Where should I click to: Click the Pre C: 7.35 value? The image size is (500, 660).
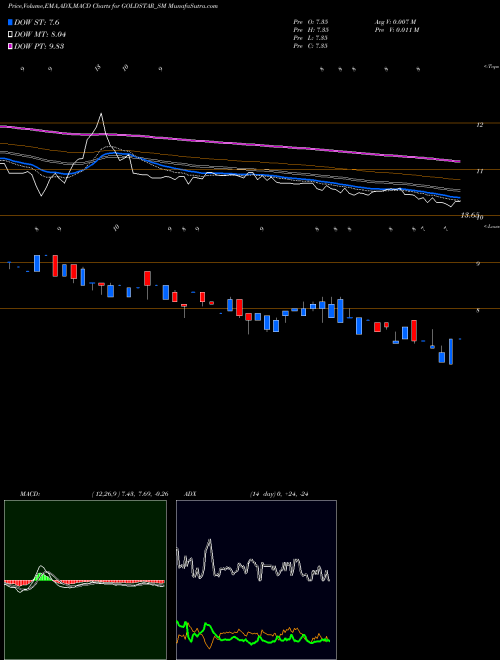(311, 46)
